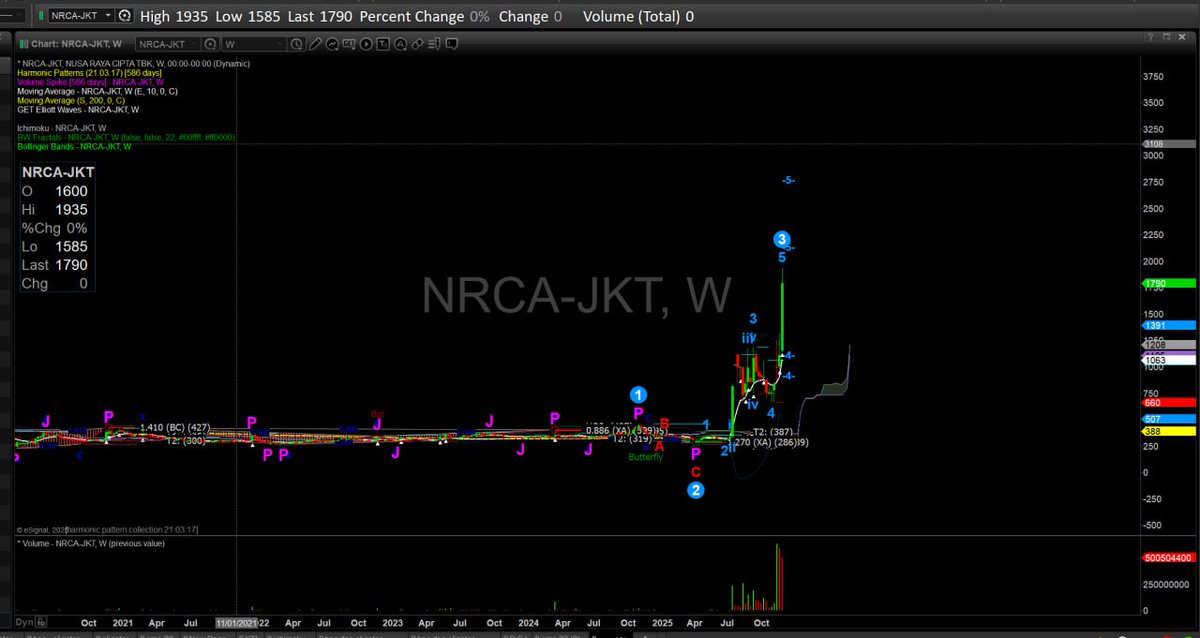Click the red 560 price axis marker
The height and width of the screenshot is (638, 1200).
pos(1169,401)
